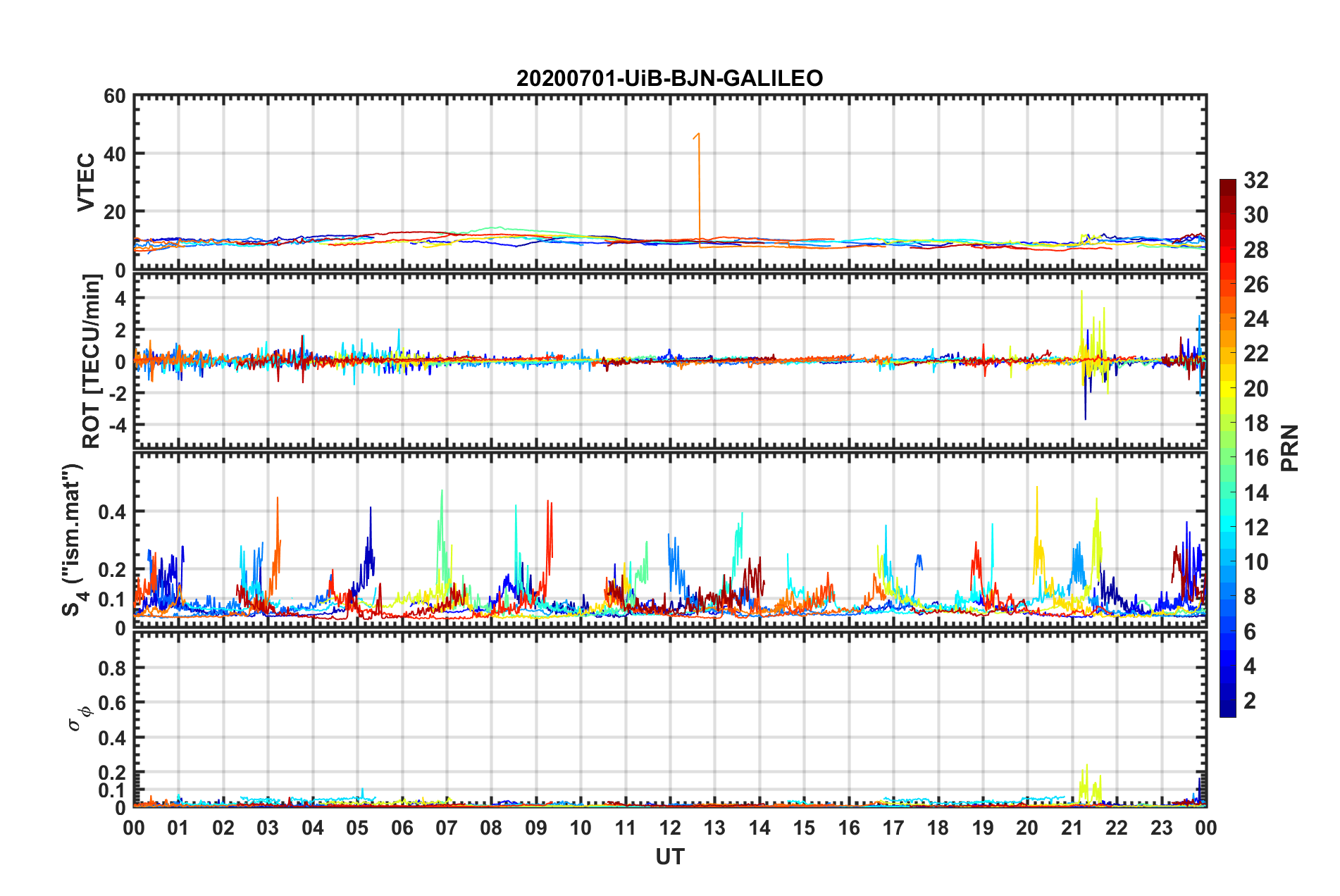
Task: Click sigma-phi axis tick 0.6
Action: pyautogui.click(x=111, y=703)
